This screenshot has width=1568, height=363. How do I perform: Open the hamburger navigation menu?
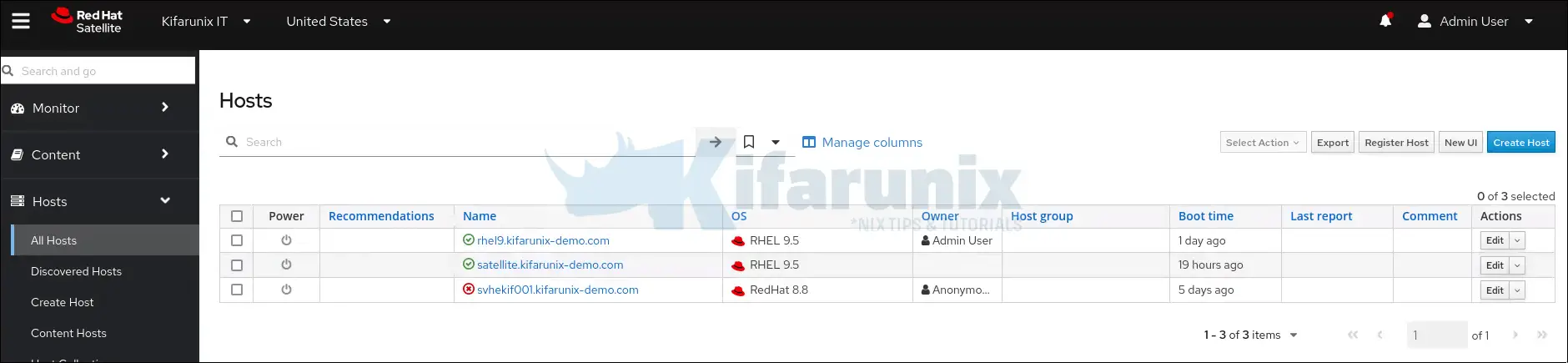click(21, 21)
